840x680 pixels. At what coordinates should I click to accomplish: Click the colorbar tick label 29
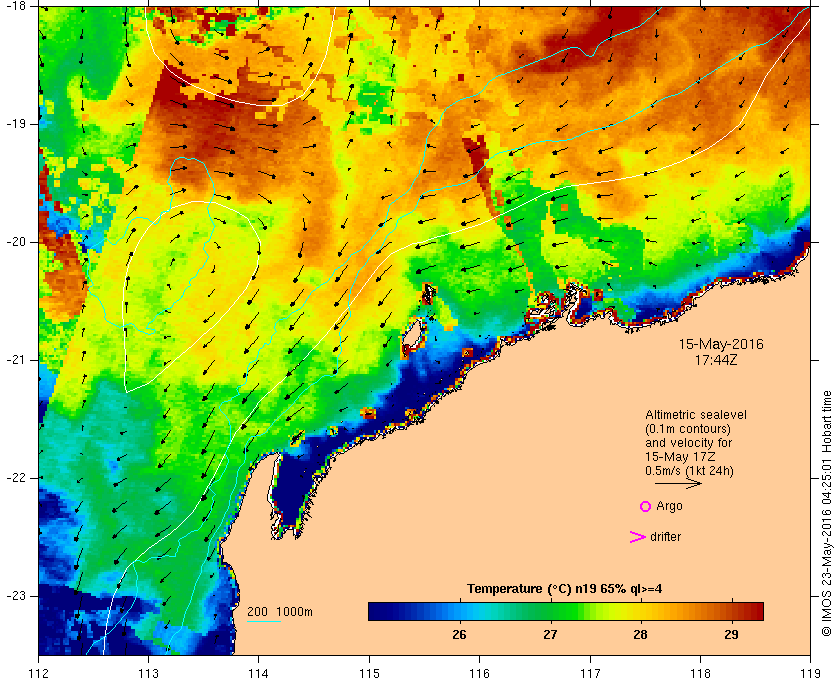pyautogui.click(x=731, y=634)
